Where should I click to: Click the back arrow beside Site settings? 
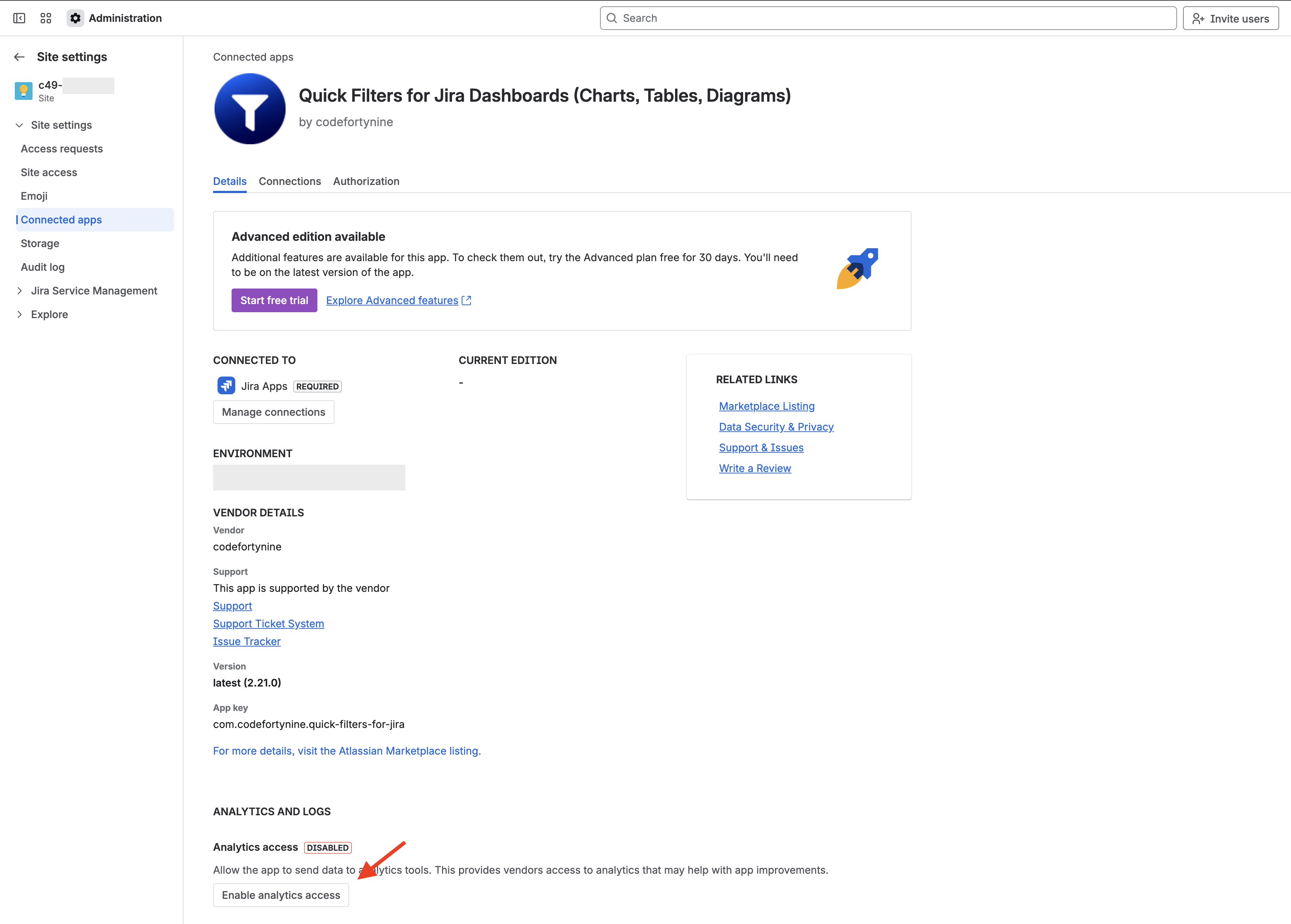coord(19,57)
